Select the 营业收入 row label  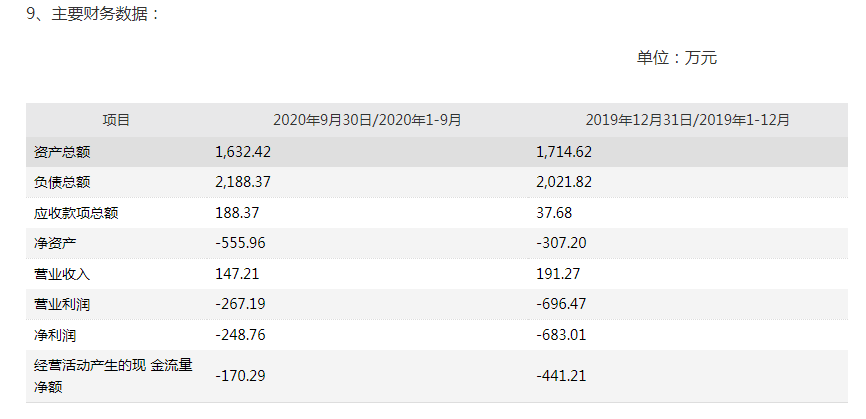pyautogui.click(x=56, y=273)
